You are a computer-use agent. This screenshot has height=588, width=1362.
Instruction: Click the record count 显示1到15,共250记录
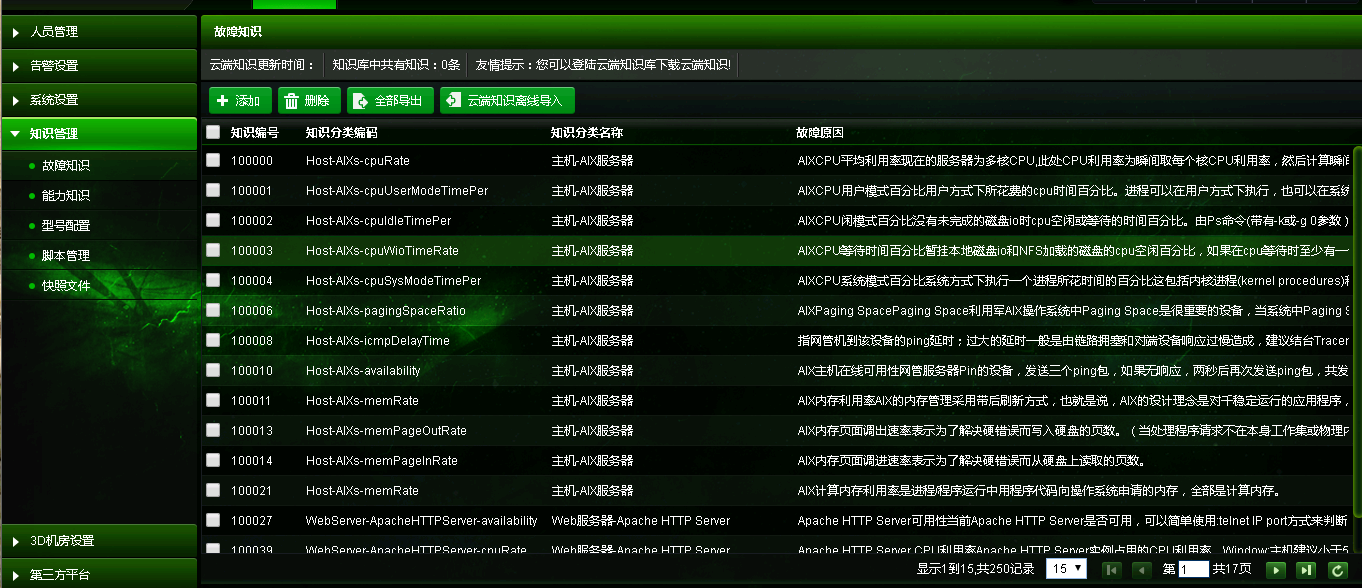pos(975,569)
